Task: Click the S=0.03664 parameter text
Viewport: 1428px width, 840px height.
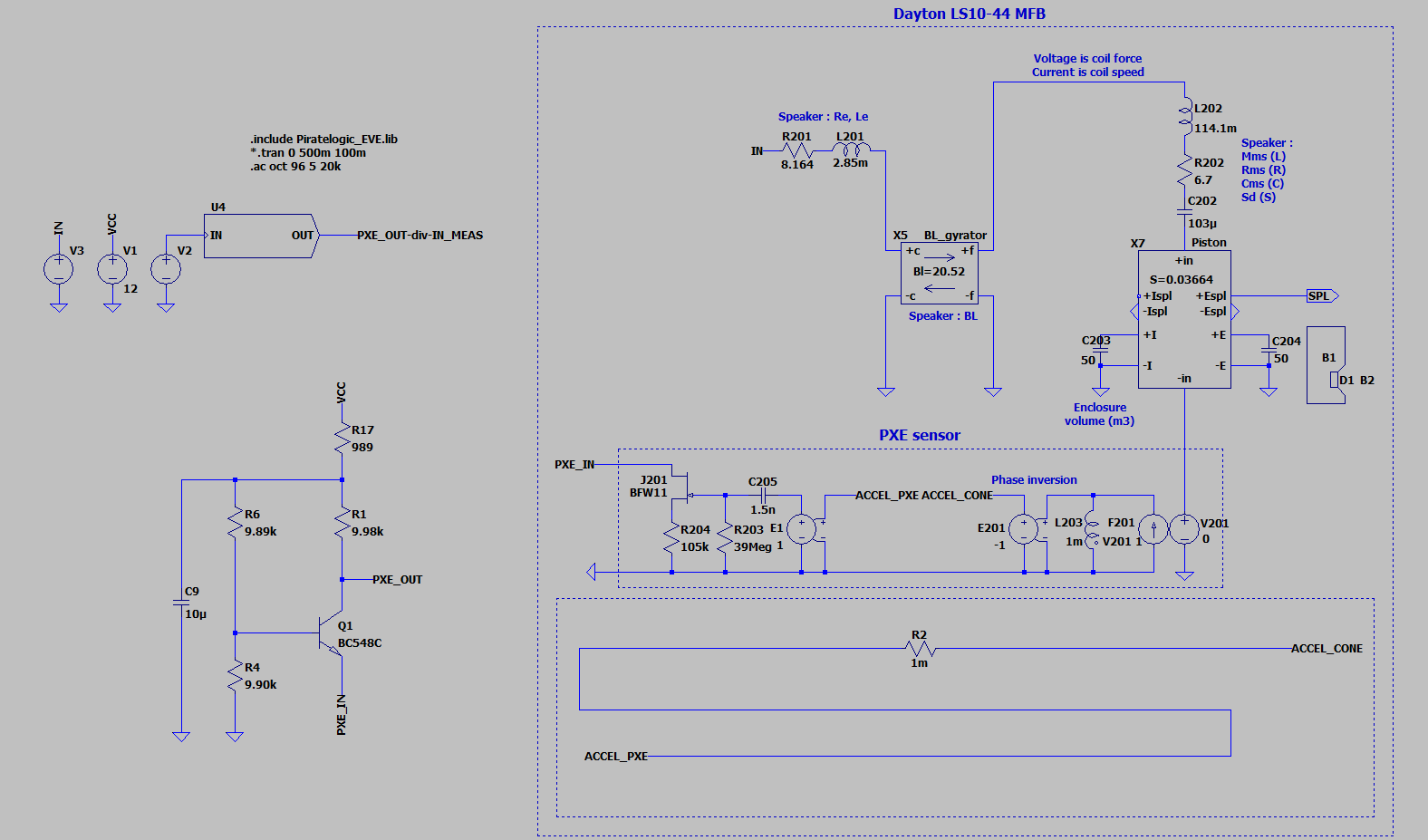Action: click(1182, 279)
